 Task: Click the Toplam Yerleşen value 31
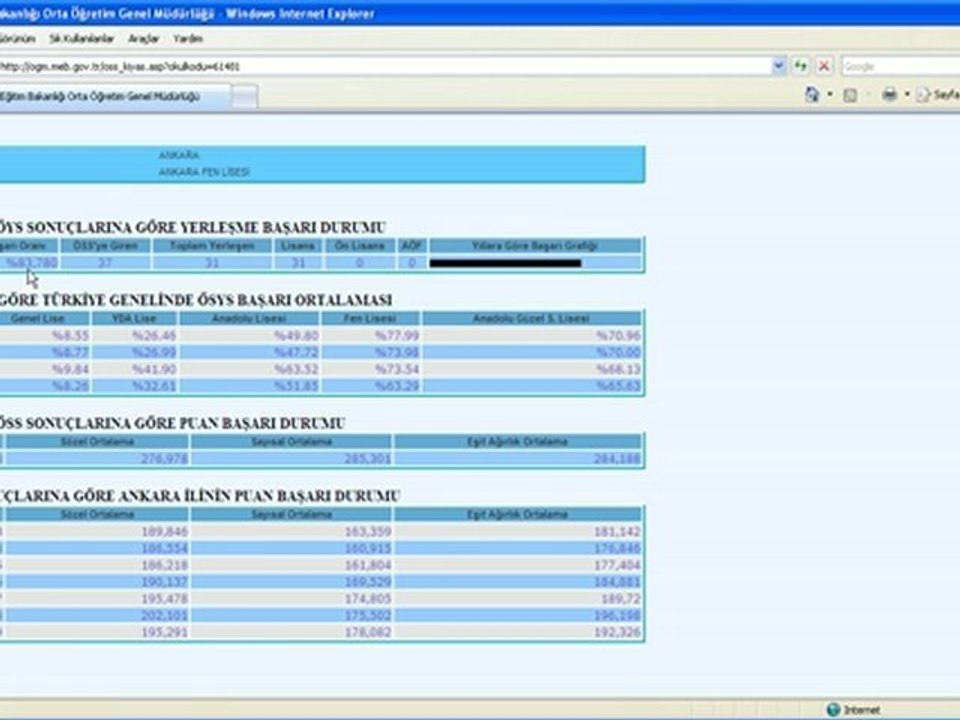[212, 263]
